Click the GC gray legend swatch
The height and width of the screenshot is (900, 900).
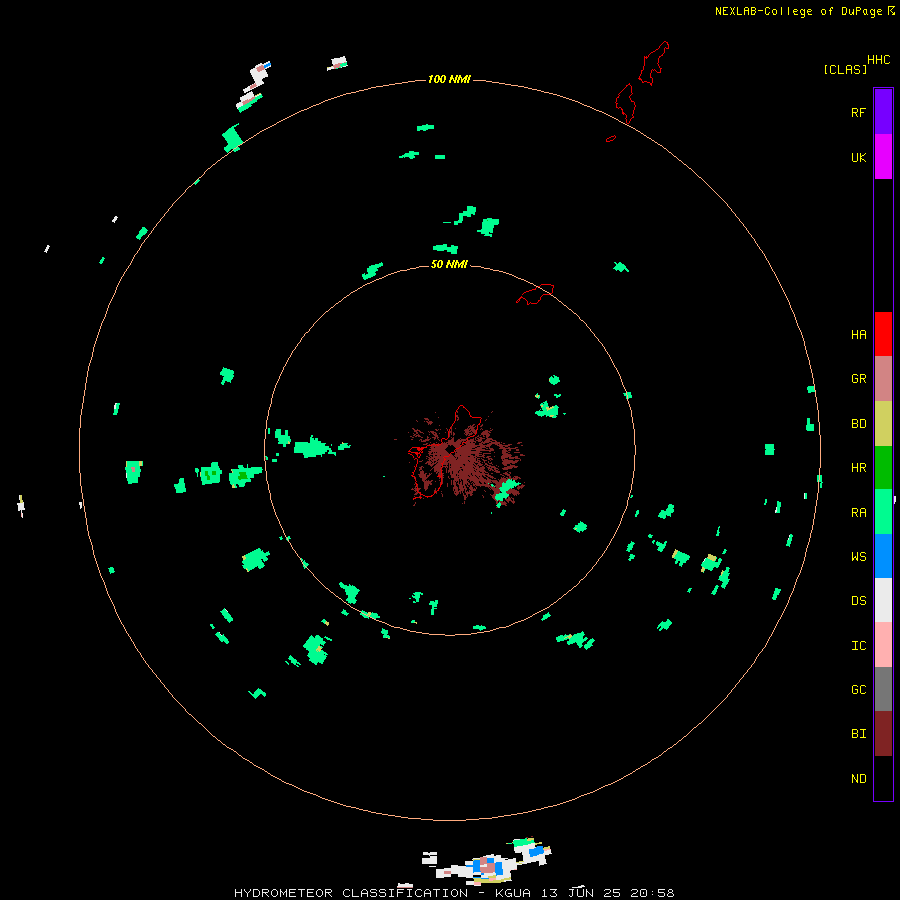tap(883, 689)
